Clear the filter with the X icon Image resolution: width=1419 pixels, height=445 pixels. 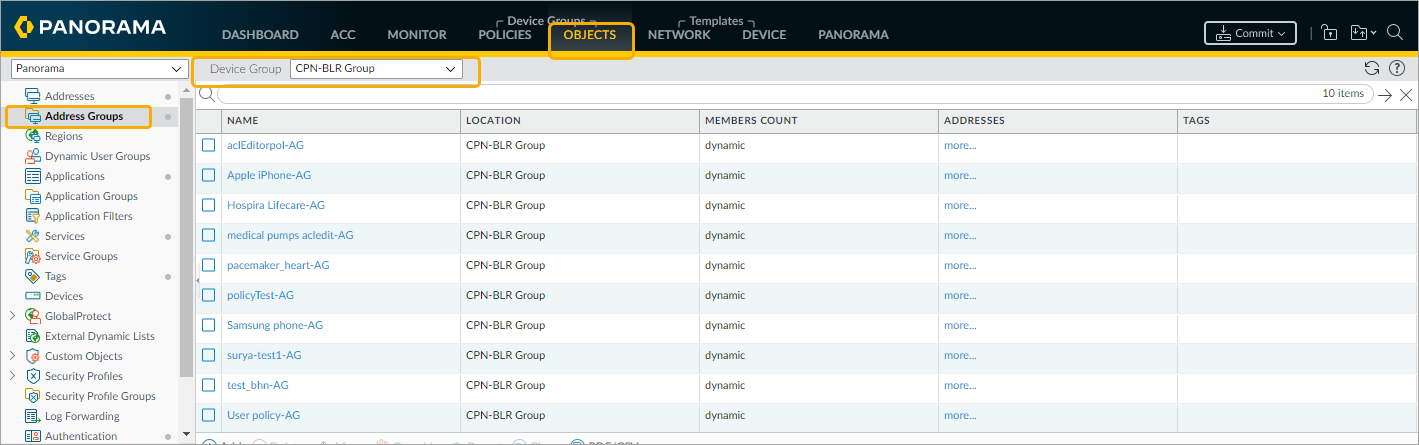[1405, 95]
